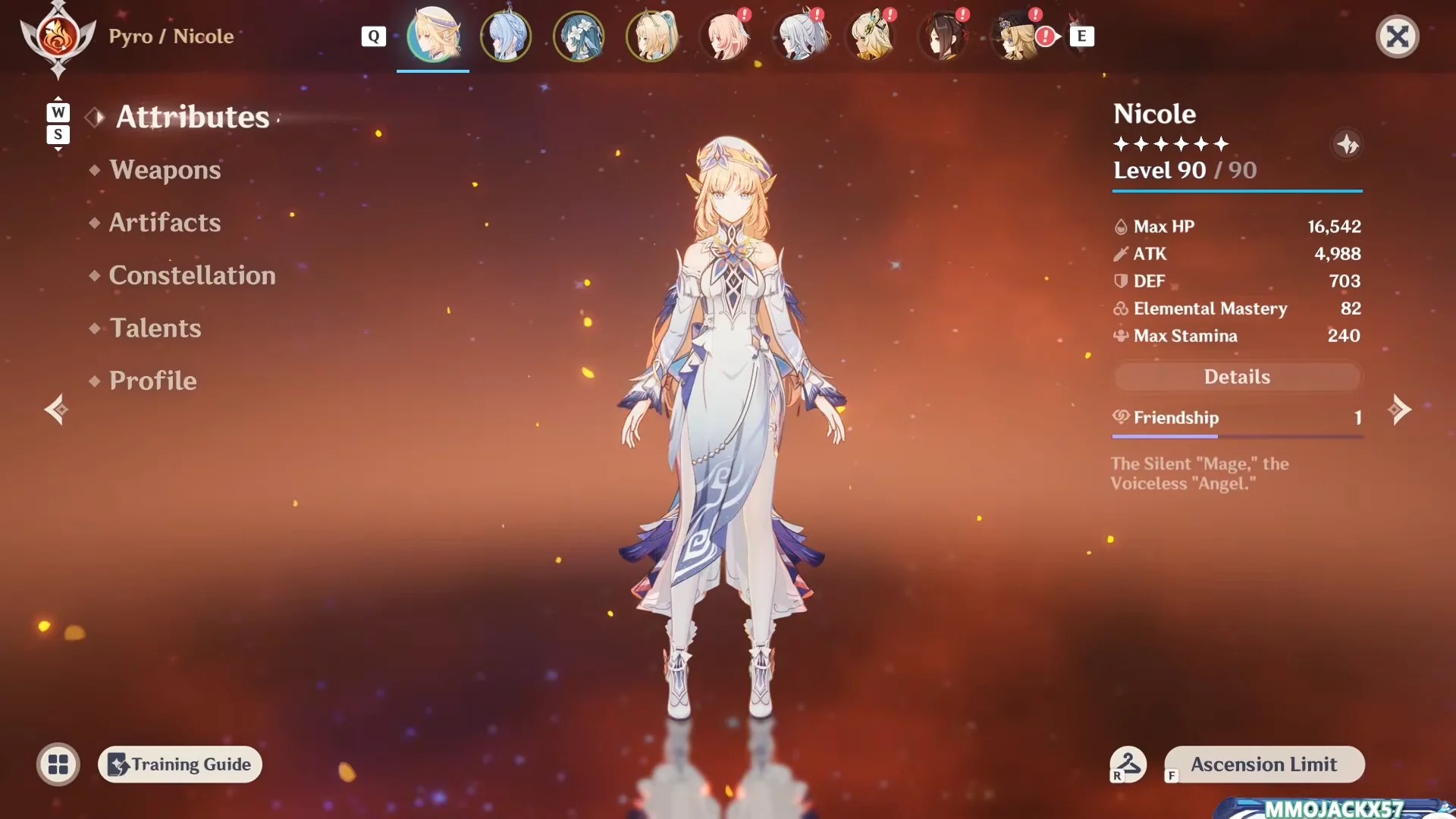Click the Elemental Mastery stat row
Viewport: 1456px width, 819px height.
(1237, 308)
